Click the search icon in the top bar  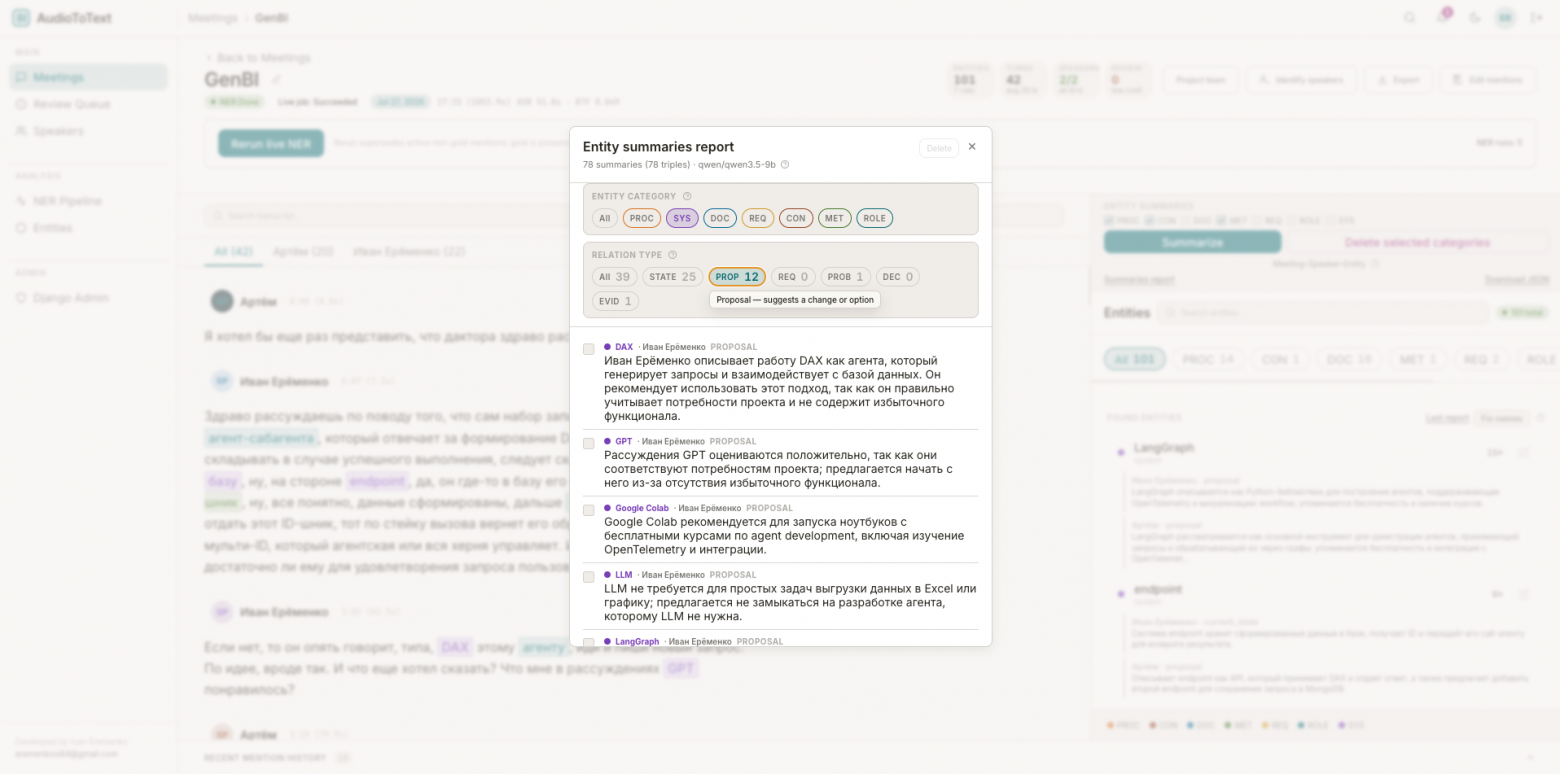pyautogui.click(x=1410, y=18)
